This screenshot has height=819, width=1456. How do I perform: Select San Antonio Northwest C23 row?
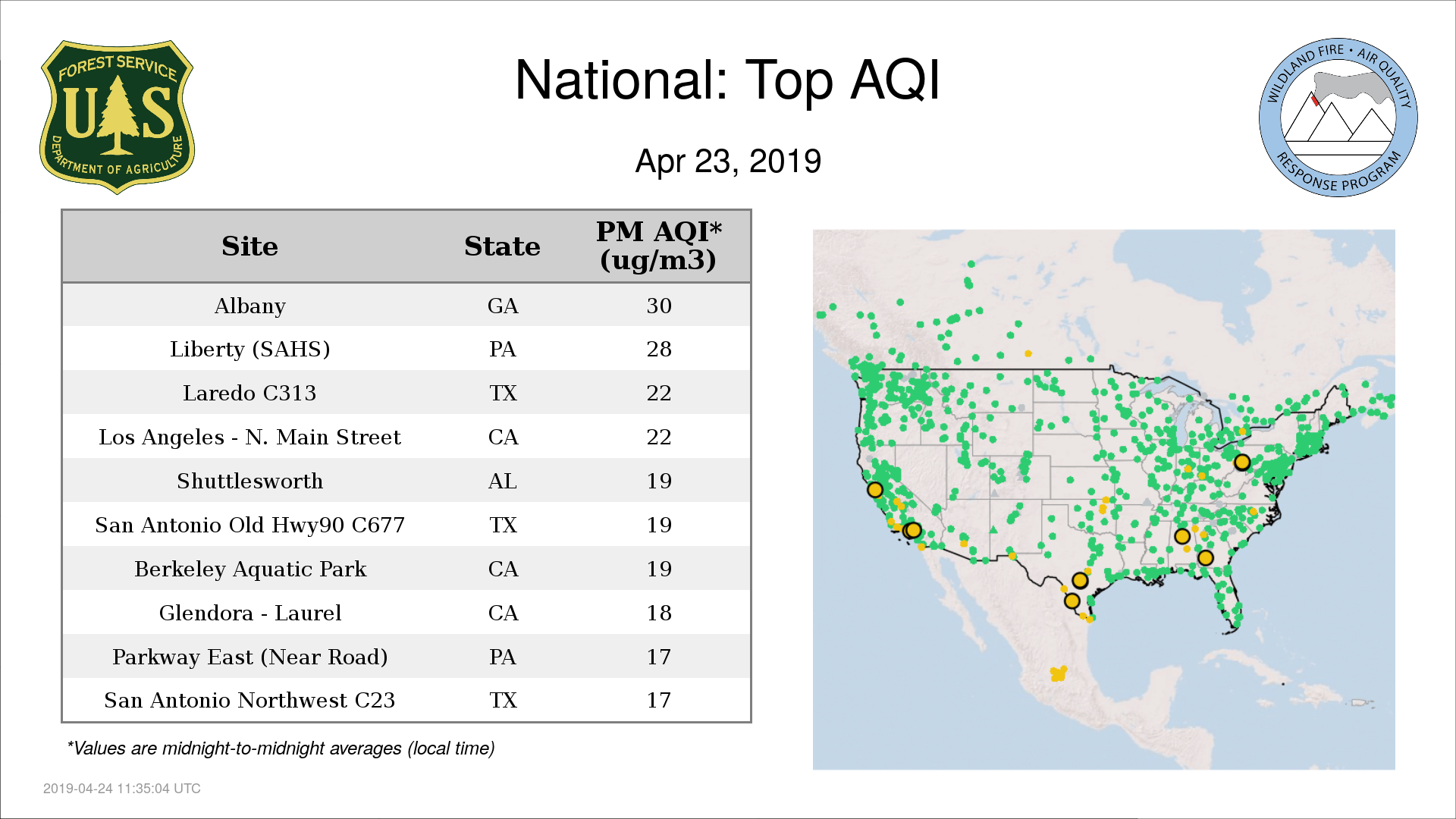[406, 700]
